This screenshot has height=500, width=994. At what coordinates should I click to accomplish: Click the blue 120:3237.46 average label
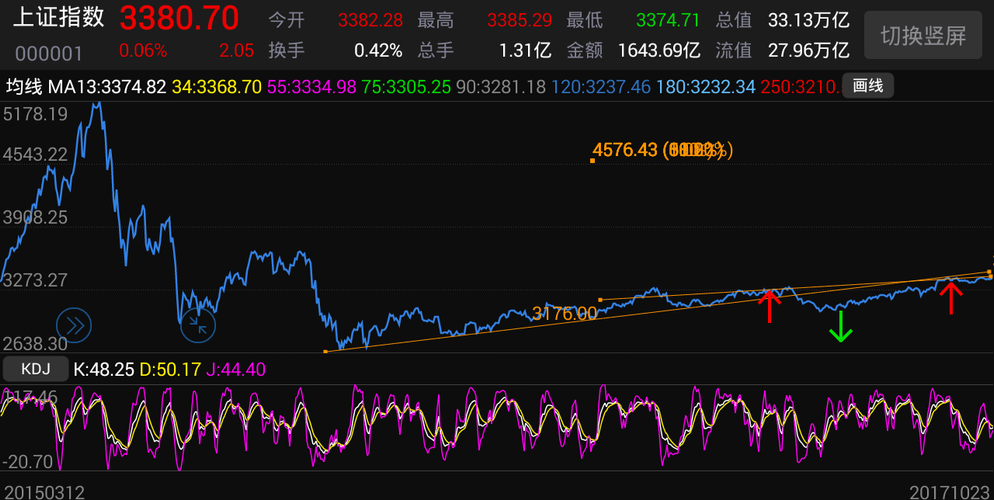601,87
